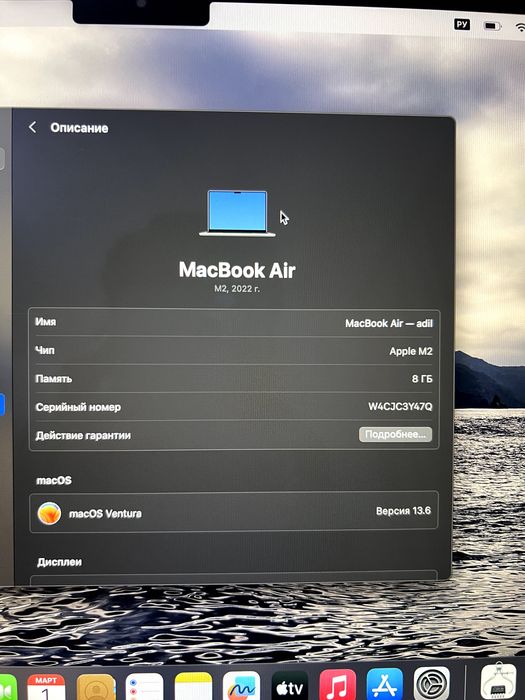
Task: Click the Apple M2 chip value
Action: pos(411,351)
